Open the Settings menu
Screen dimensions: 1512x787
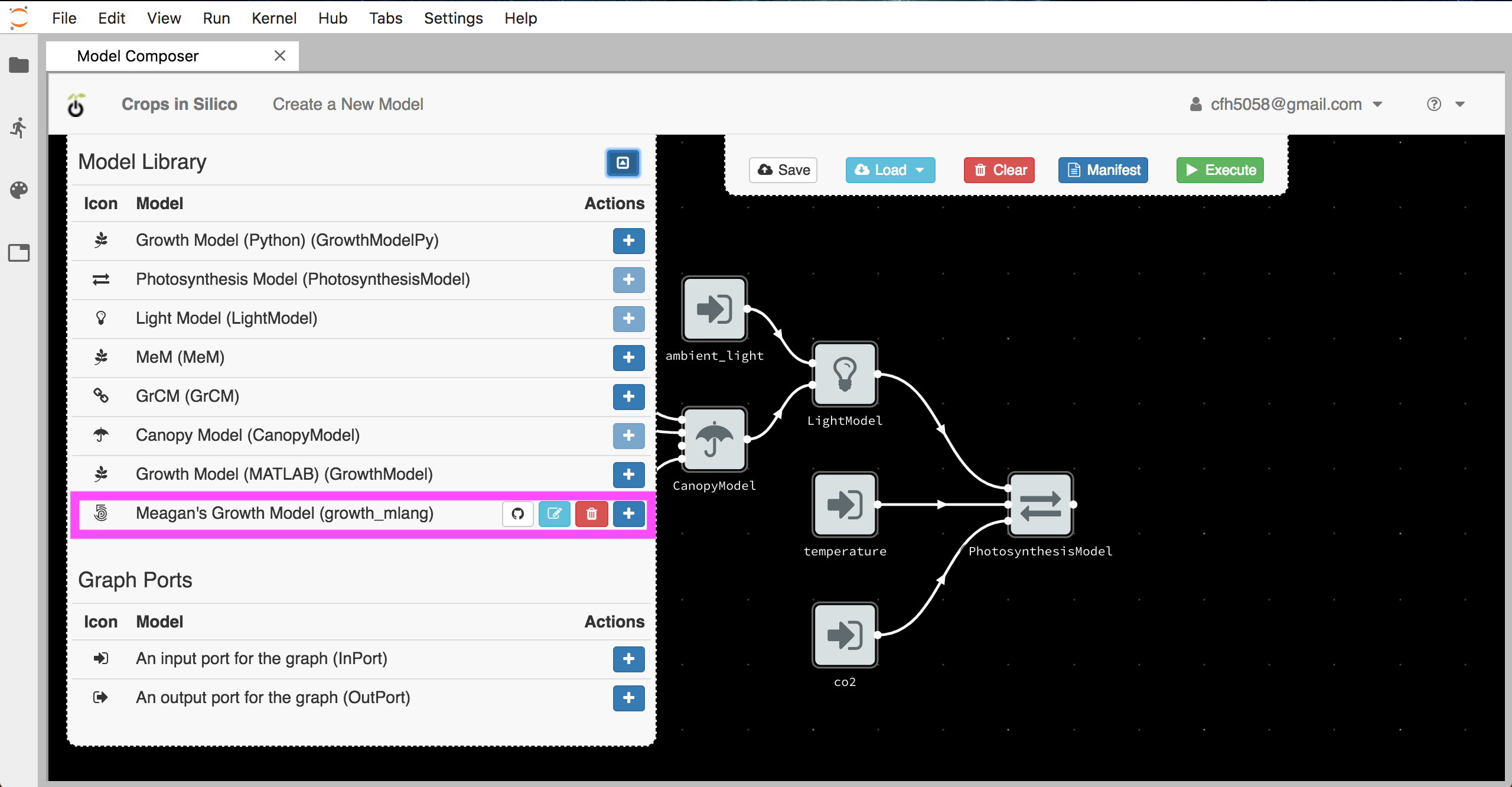[x=453, y=18]
